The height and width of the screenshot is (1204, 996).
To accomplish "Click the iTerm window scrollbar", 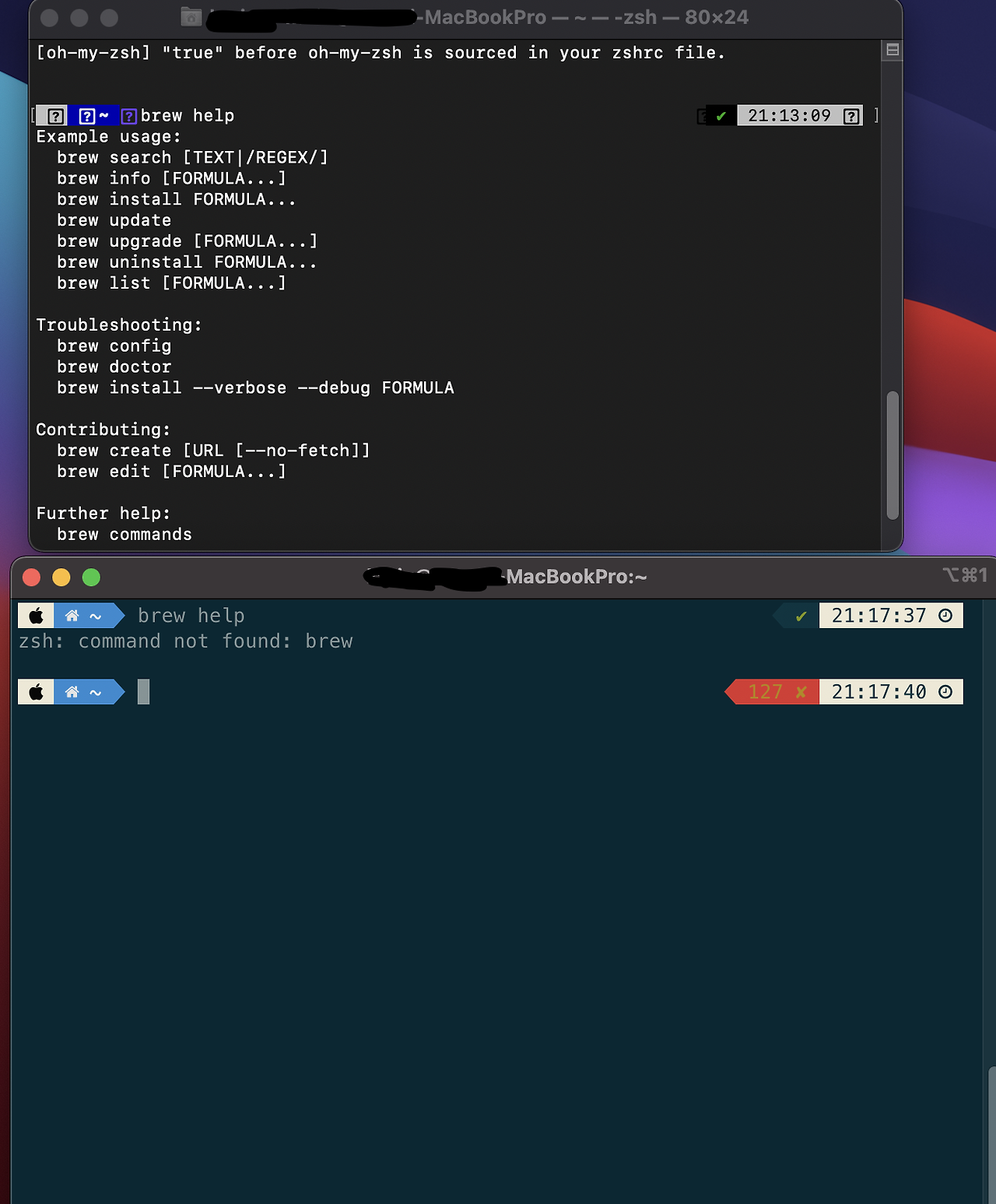I will click(991, 1135).
